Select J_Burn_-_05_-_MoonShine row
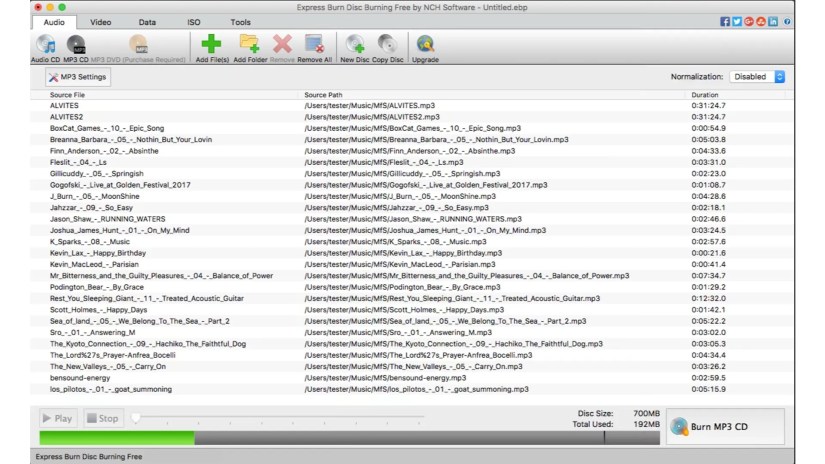The height and width of the screenshot is (464, 825). pyautogui.click(x=412, y=196)
